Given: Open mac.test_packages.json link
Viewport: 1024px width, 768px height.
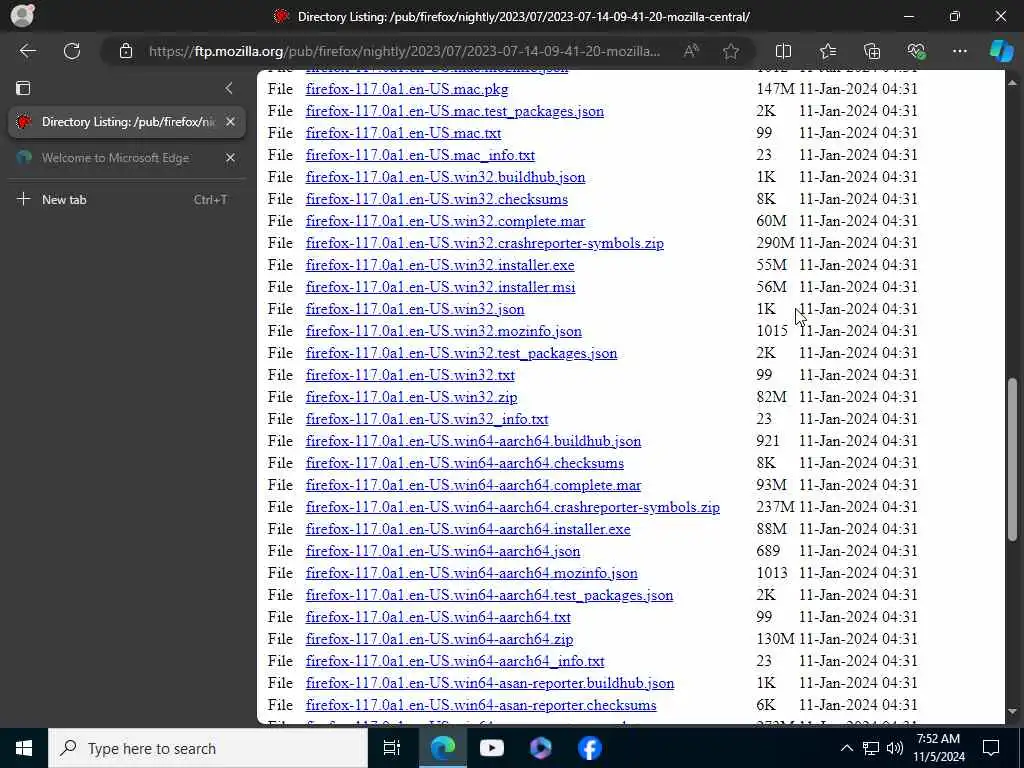Looking at the screenshot, I should (455, 111).
